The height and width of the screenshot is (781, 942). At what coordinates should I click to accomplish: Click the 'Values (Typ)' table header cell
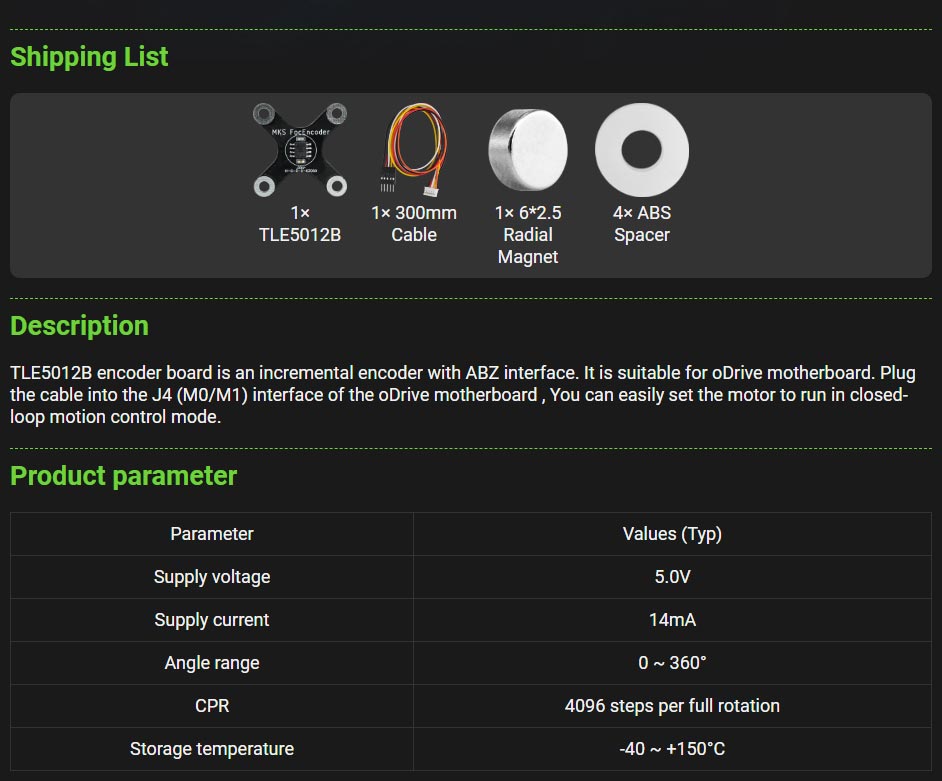tap(672, 534)
